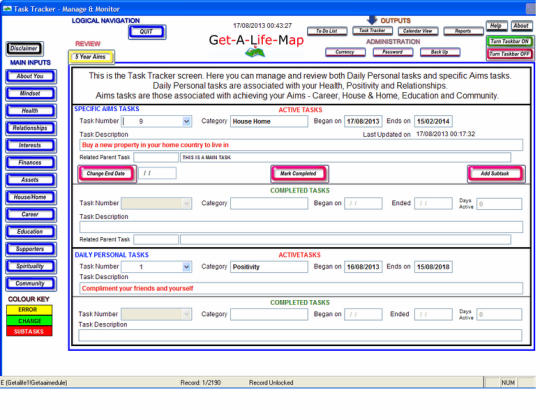The height and width of the screenshot is (420, 540).
Task: Open the Calendar View output
Action: [x=418, y=31]
